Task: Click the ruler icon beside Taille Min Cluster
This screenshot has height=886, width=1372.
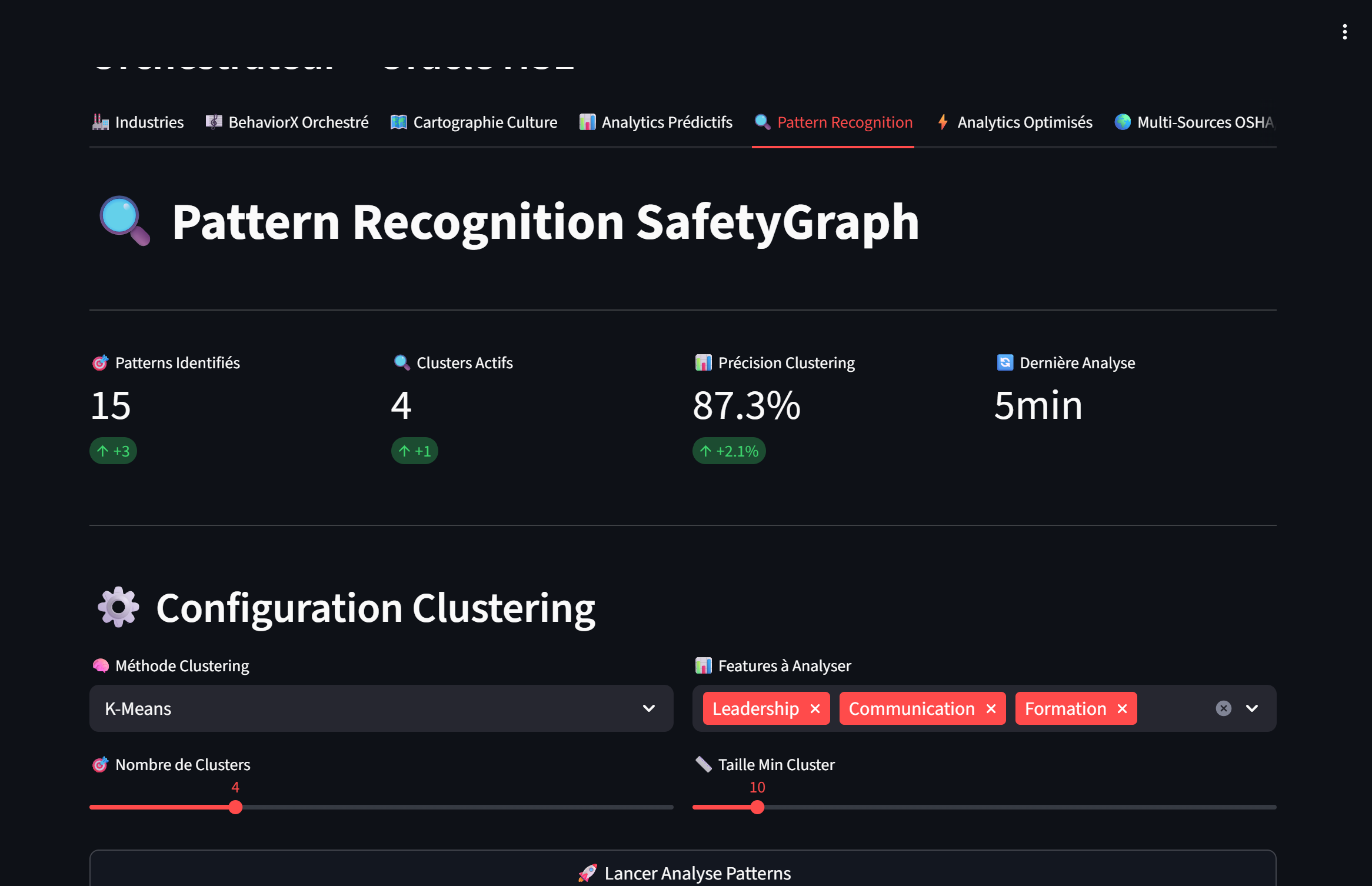Action: tap(702, 764)
